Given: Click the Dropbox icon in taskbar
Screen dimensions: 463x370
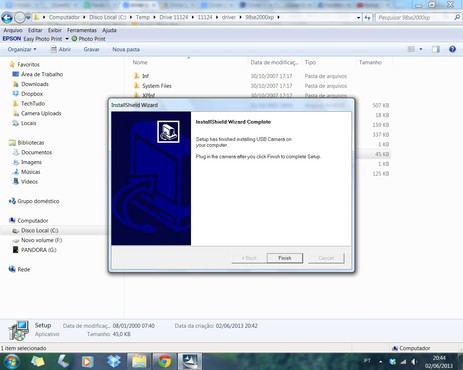Looking at the screenshot, I should [114, 361].
